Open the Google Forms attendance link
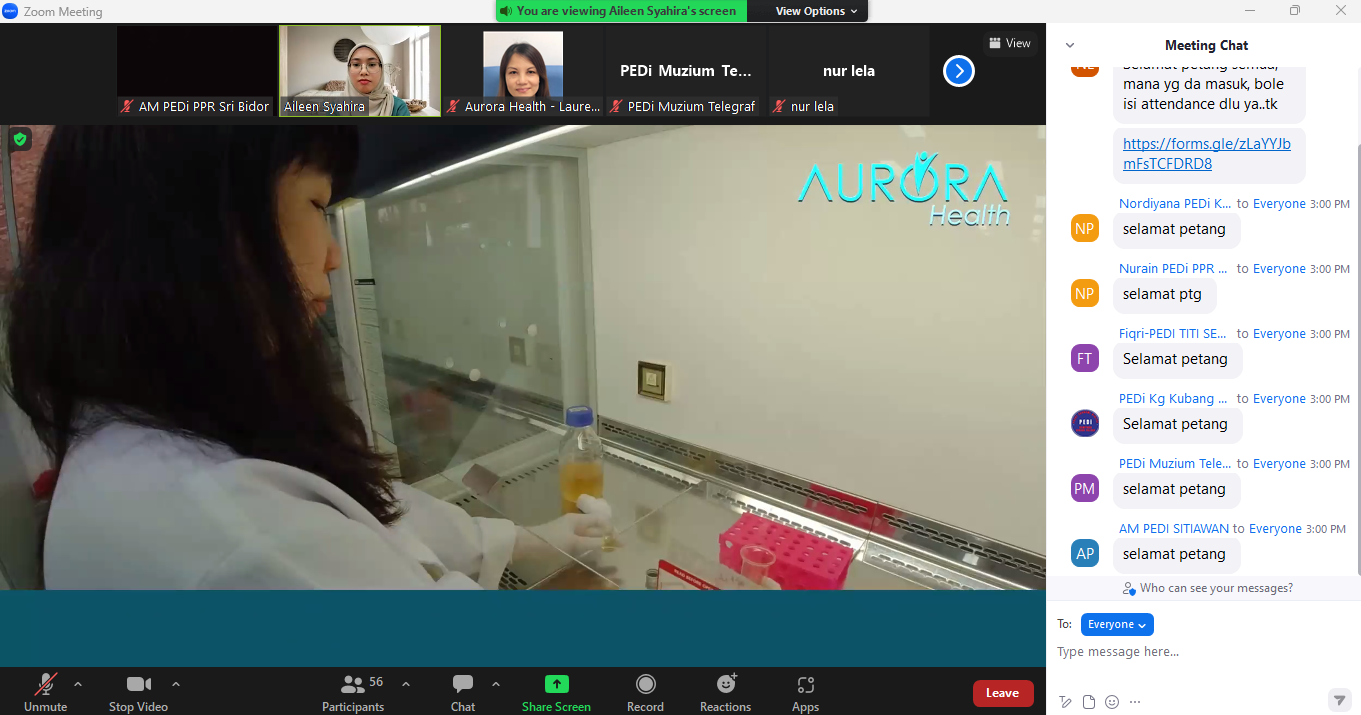 coord(1207,154)
